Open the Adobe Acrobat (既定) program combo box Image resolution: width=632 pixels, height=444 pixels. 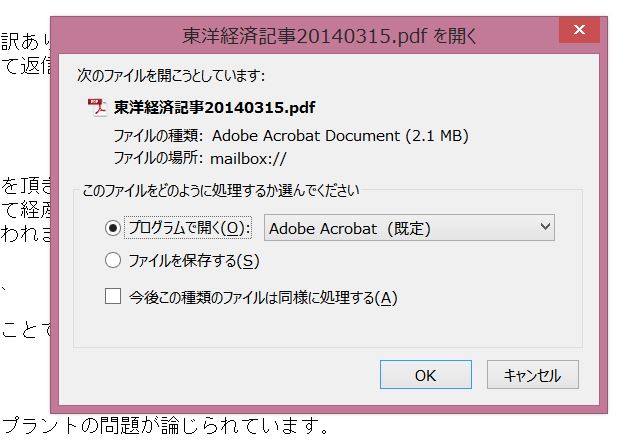[408, 228]
